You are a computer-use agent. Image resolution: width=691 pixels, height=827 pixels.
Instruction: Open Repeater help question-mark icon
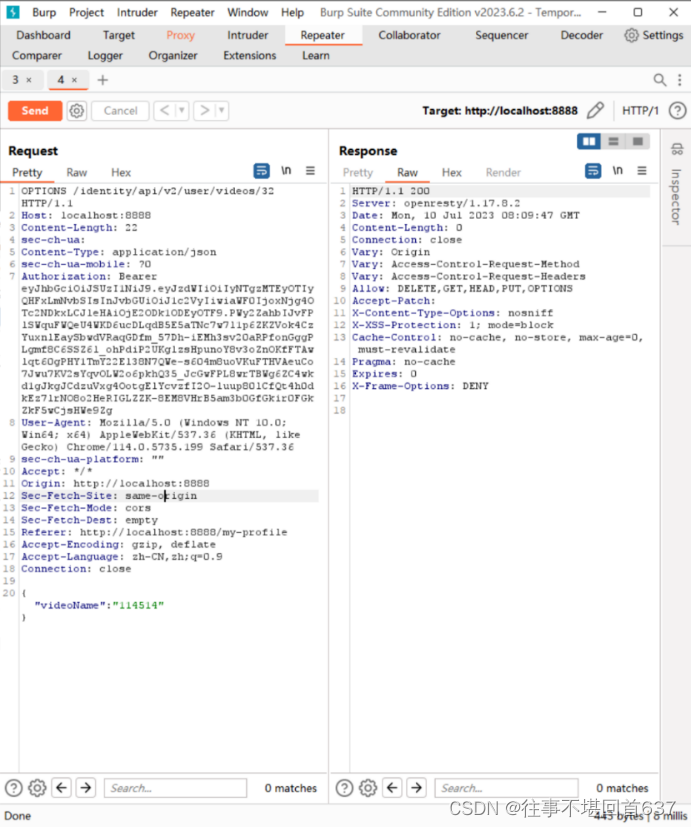coord(677,111)
